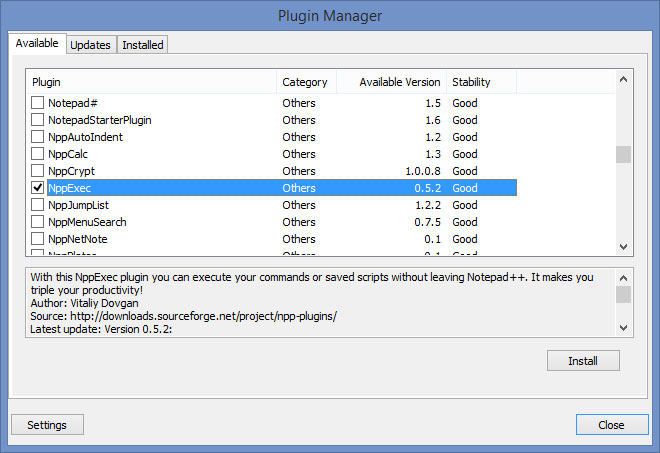Select the NppJumpList plugin name
Viewport: 660px width, 453px height.
click(78, 205)
